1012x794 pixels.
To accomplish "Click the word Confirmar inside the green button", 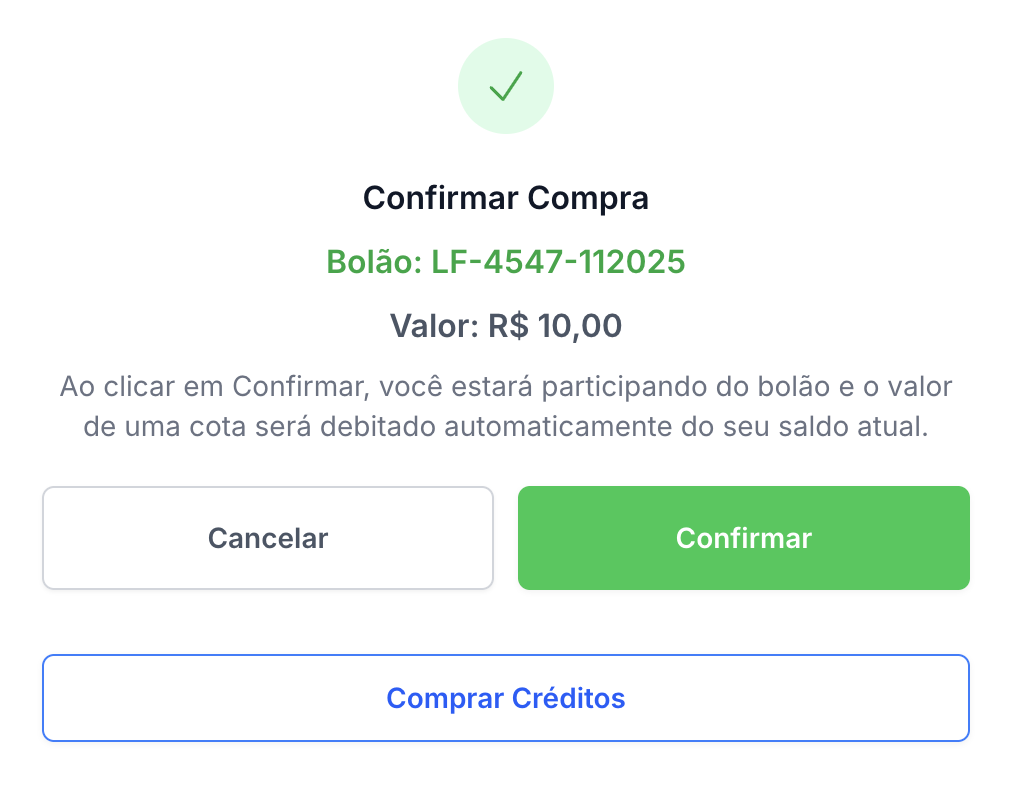I will coord(743,537).
